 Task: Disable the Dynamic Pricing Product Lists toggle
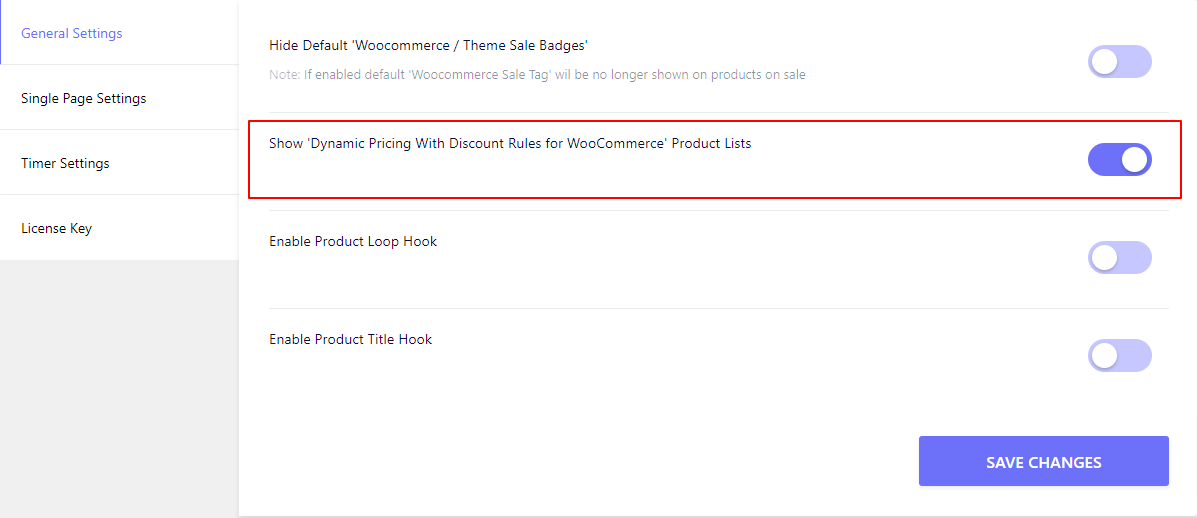point(1119,159)
